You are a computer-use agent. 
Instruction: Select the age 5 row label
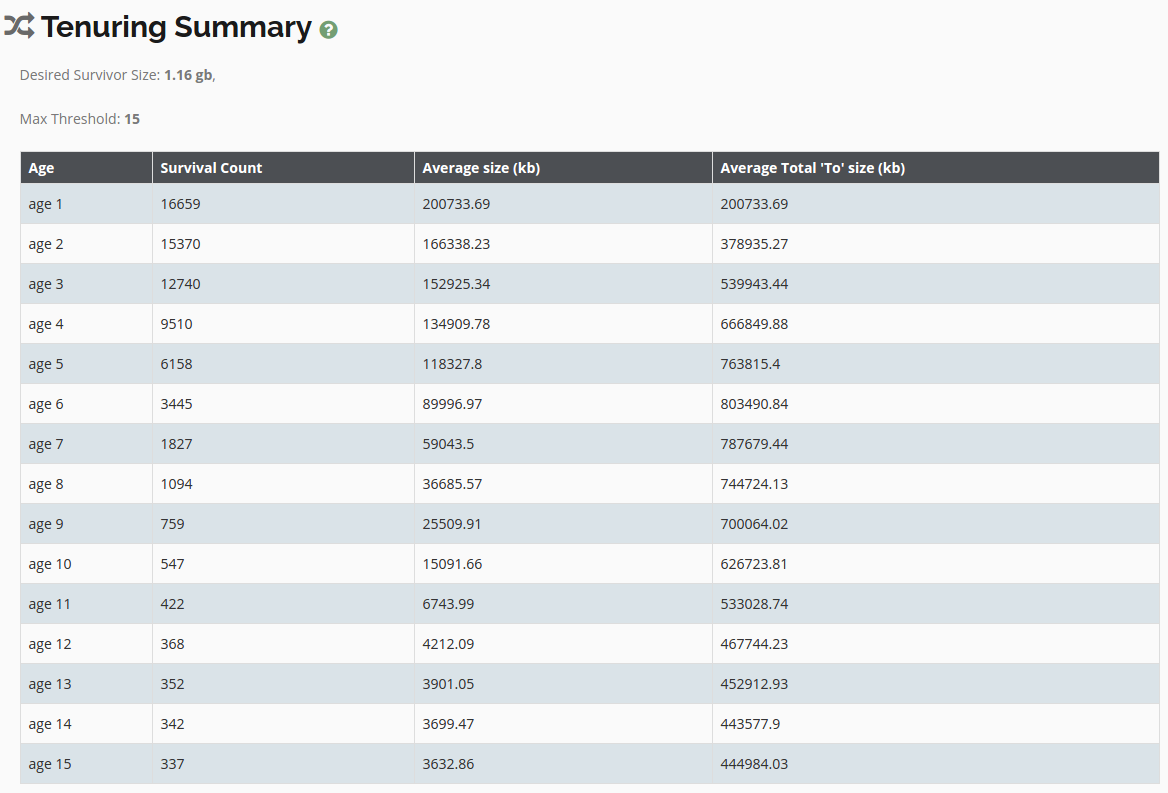click(x=45, y=365)
